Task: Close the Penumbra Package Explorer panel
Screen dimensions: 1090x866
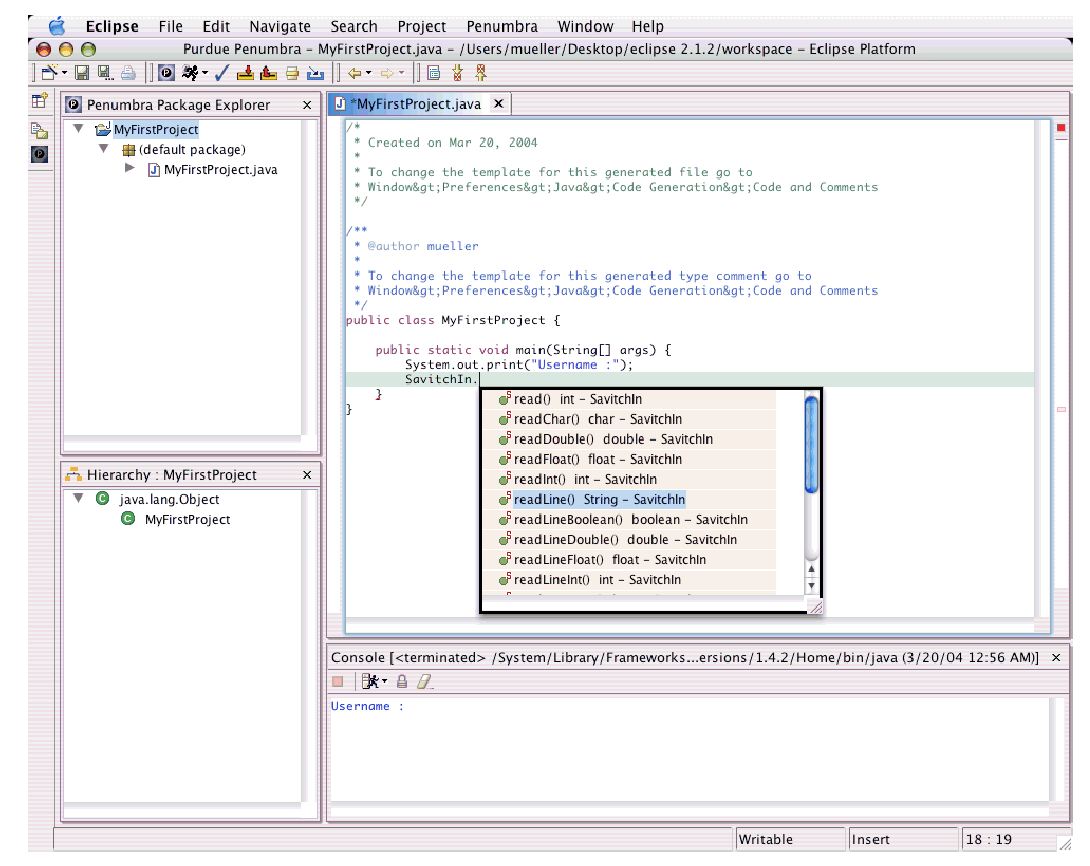Action: pos(307,105)
